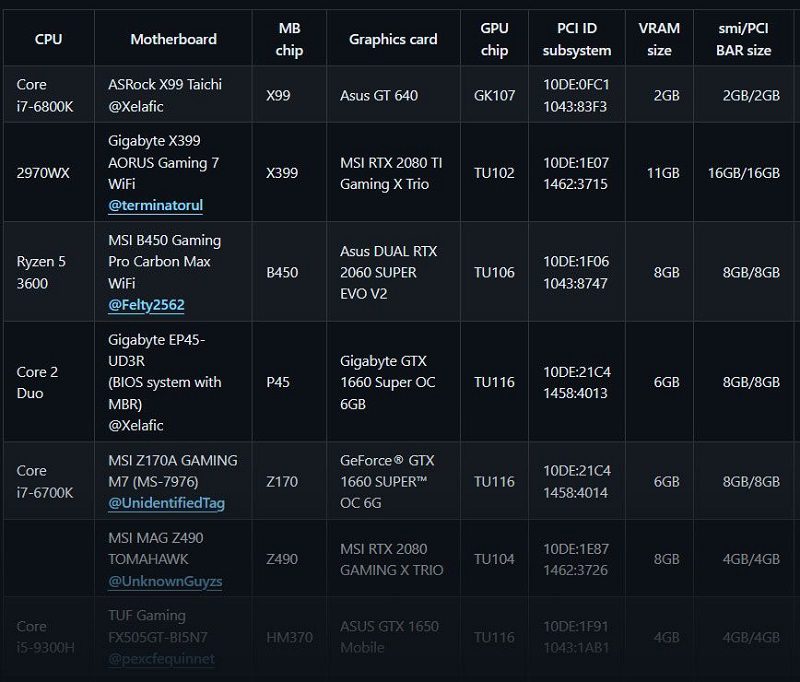Select the 1458:4013 PCI ID cell
This screenshot has height=682, width=800.
coord(577,382)
